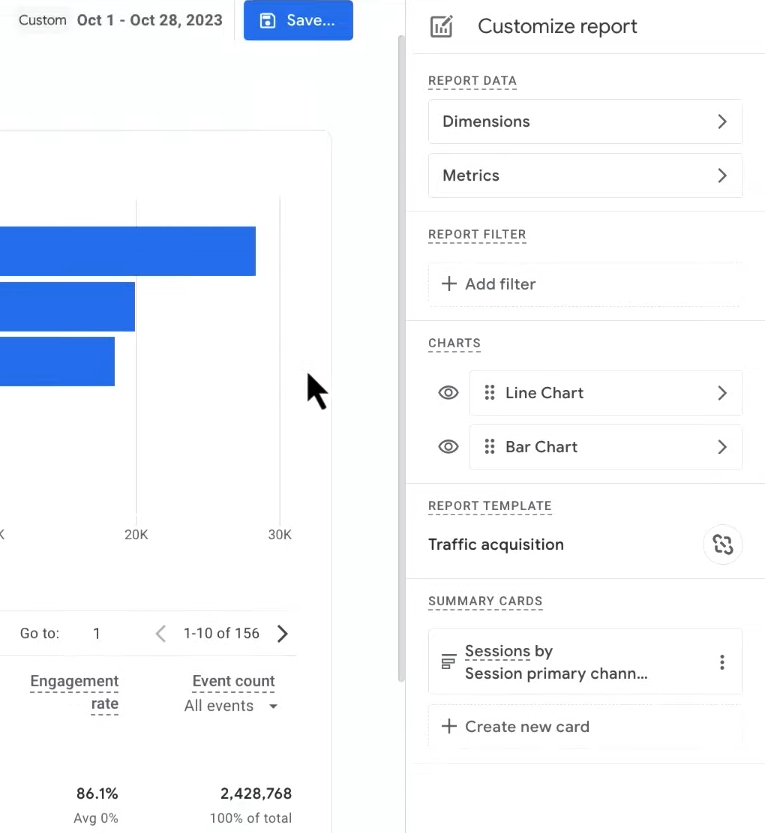Hide the Line Chart with eye toggle
This screenshot has width=765, height=833.
click(448, 393)
